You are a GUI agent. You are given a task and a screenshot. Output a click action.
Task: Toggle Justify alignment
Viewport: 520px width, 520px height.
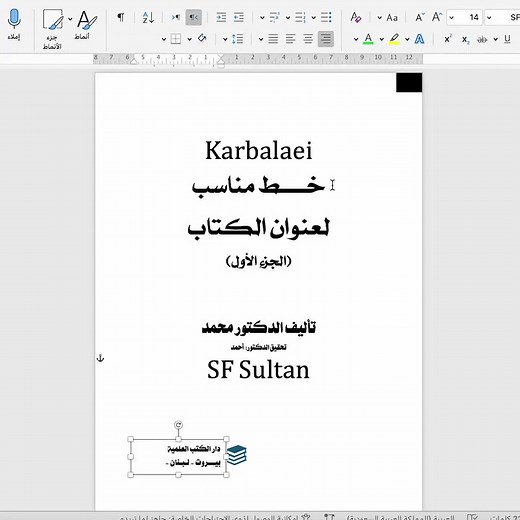coord(273,39)
